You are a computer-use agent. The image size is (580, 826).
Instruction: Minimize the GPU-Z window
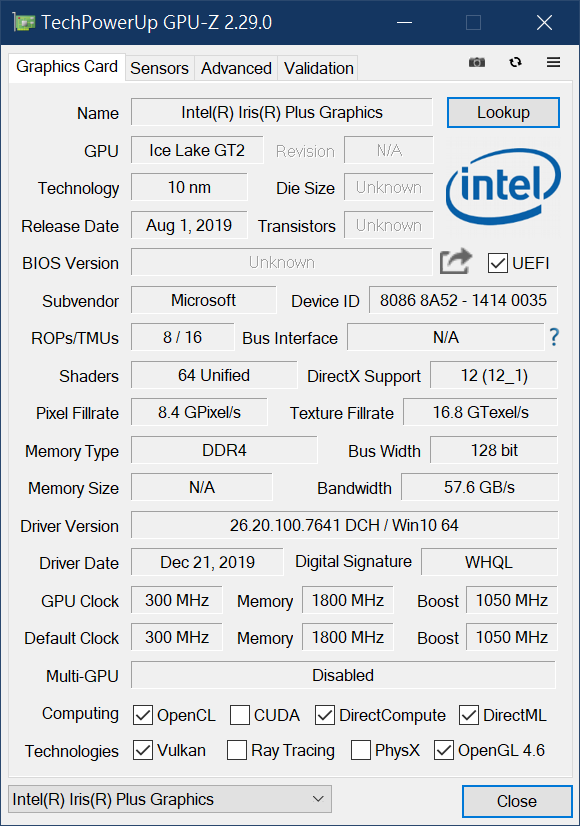[404, 23]
